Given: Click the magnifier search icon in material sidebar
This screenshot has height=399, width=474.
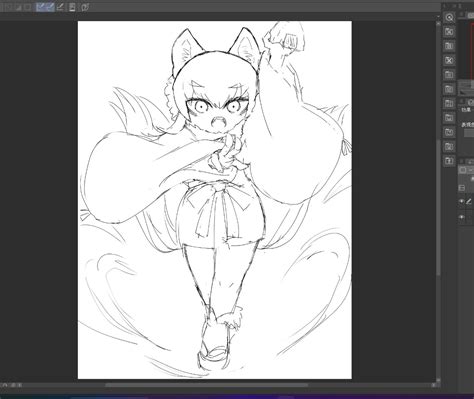Looking at the screenshot, I should tap(449, 17).
